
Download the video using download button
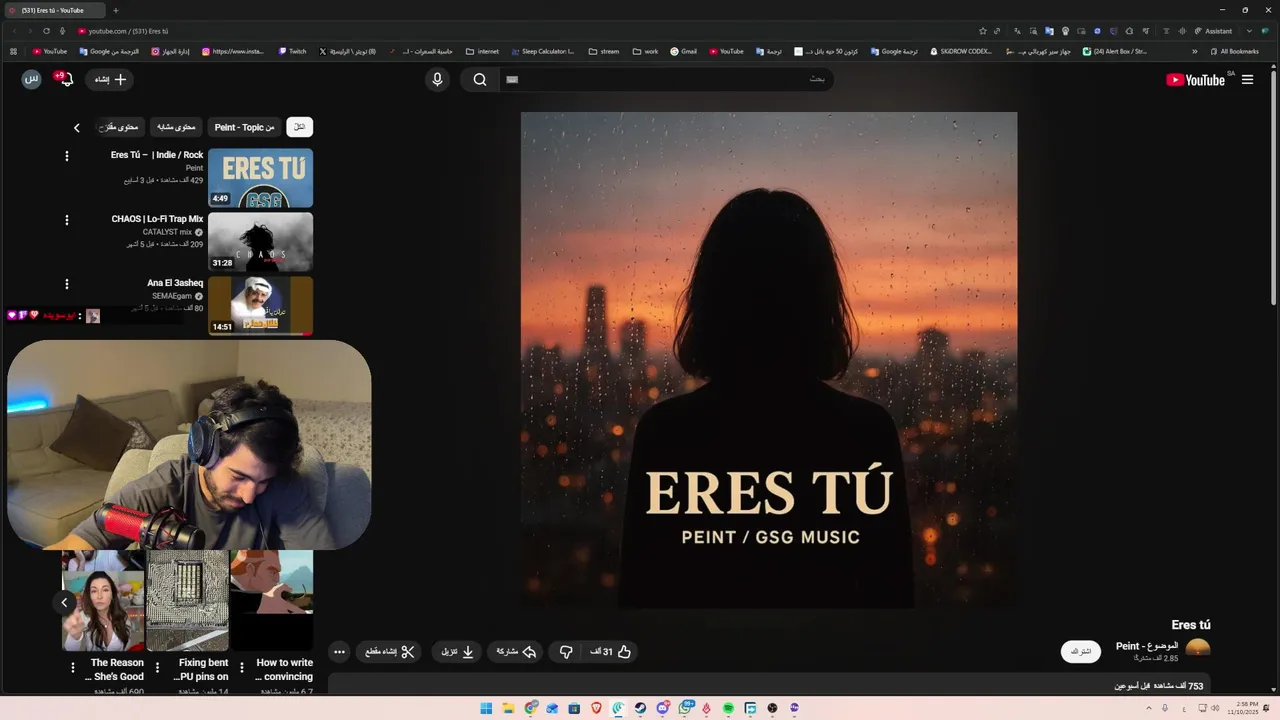(x=457, y=652)
